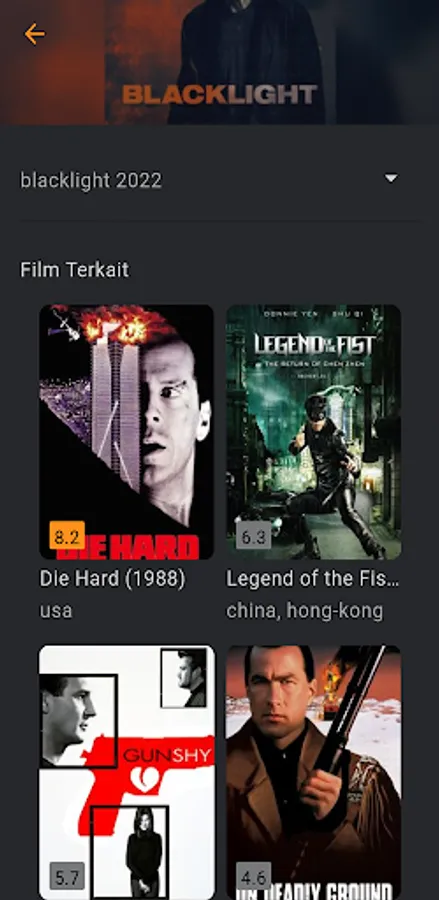Image resolution: width=439 pixels, height=900 pixels.
Task: Tap the 8.2 rating badge
Action: (67, 535)
